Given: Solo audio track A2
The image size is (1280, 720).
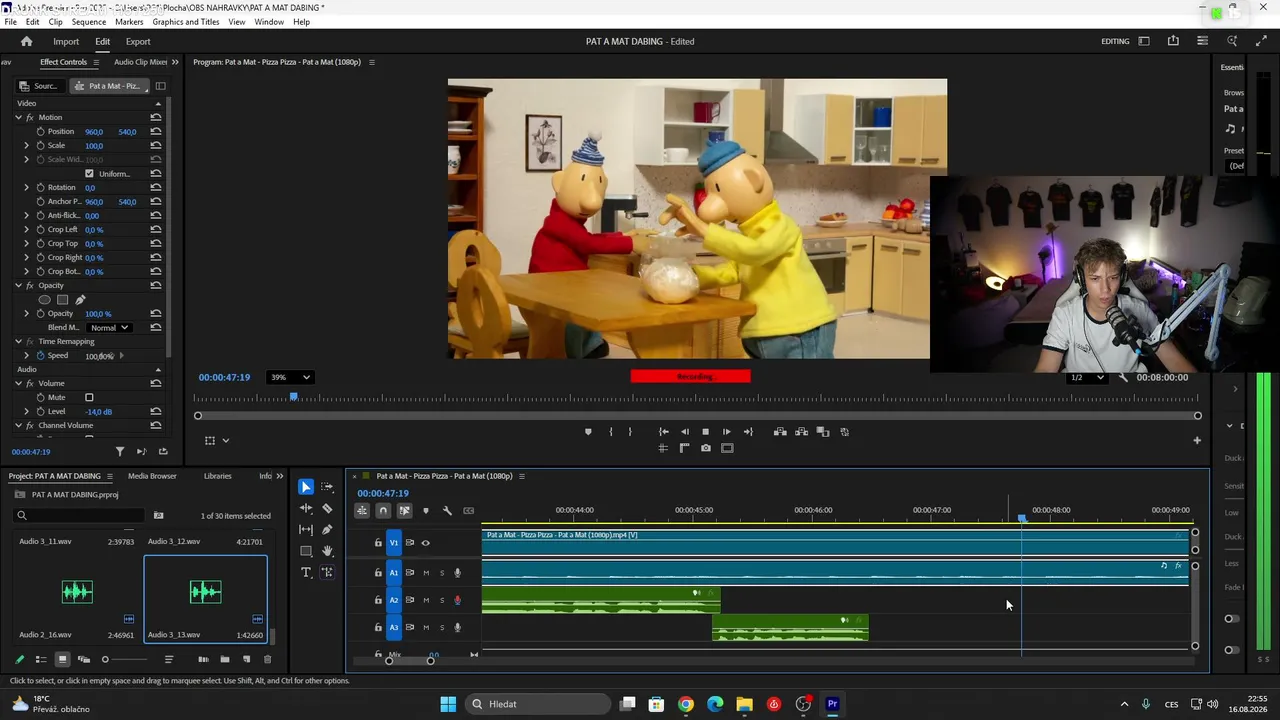Looking at the screenshot, I should click(x=442, y=600).
